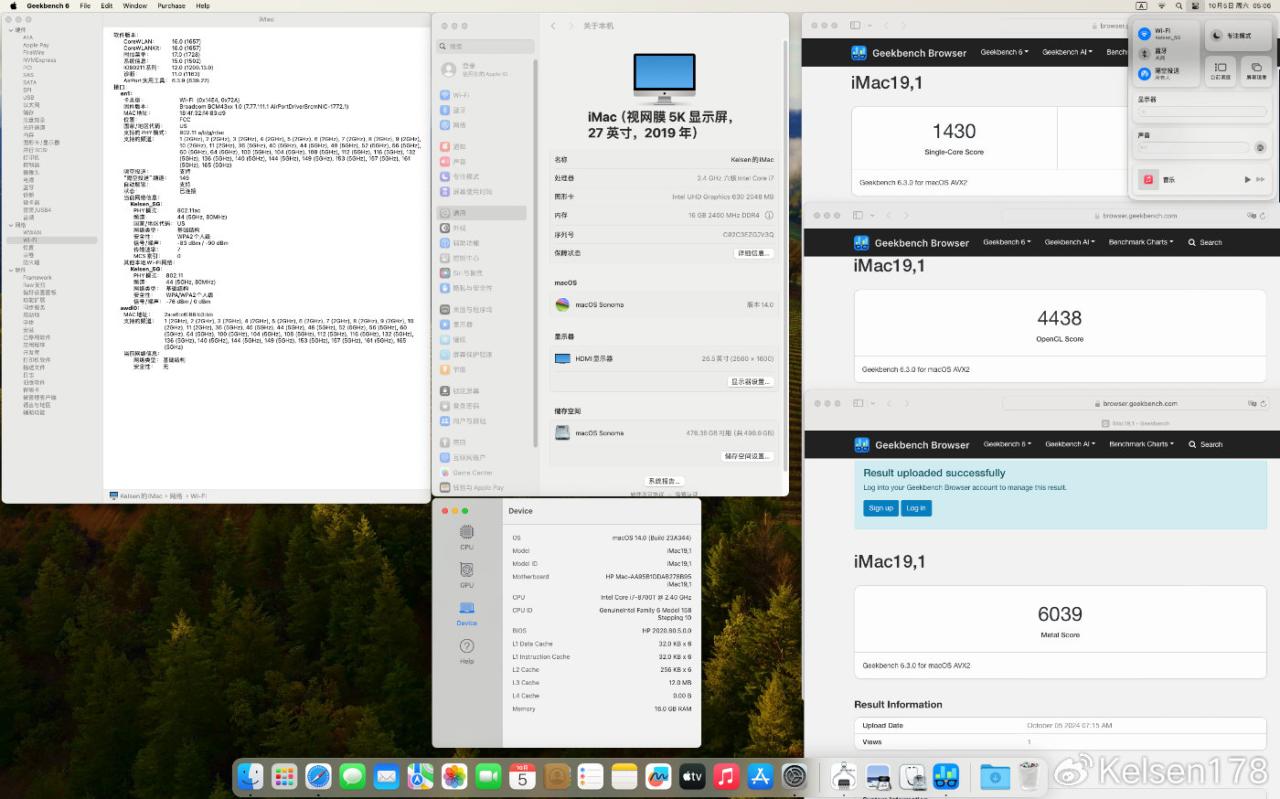Click the 系统报告 (System Report) button
Screen dimensions: 1280x799
(664, 481)
